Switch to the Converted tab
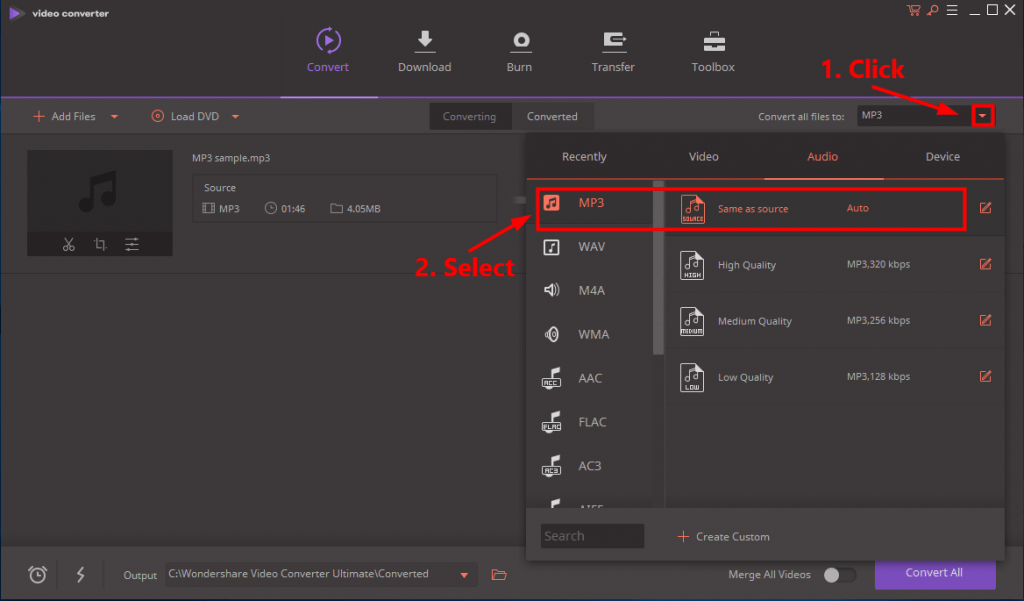Image resolution: width=1024 pixels, height=601 pixels. [x=552, y=116]
